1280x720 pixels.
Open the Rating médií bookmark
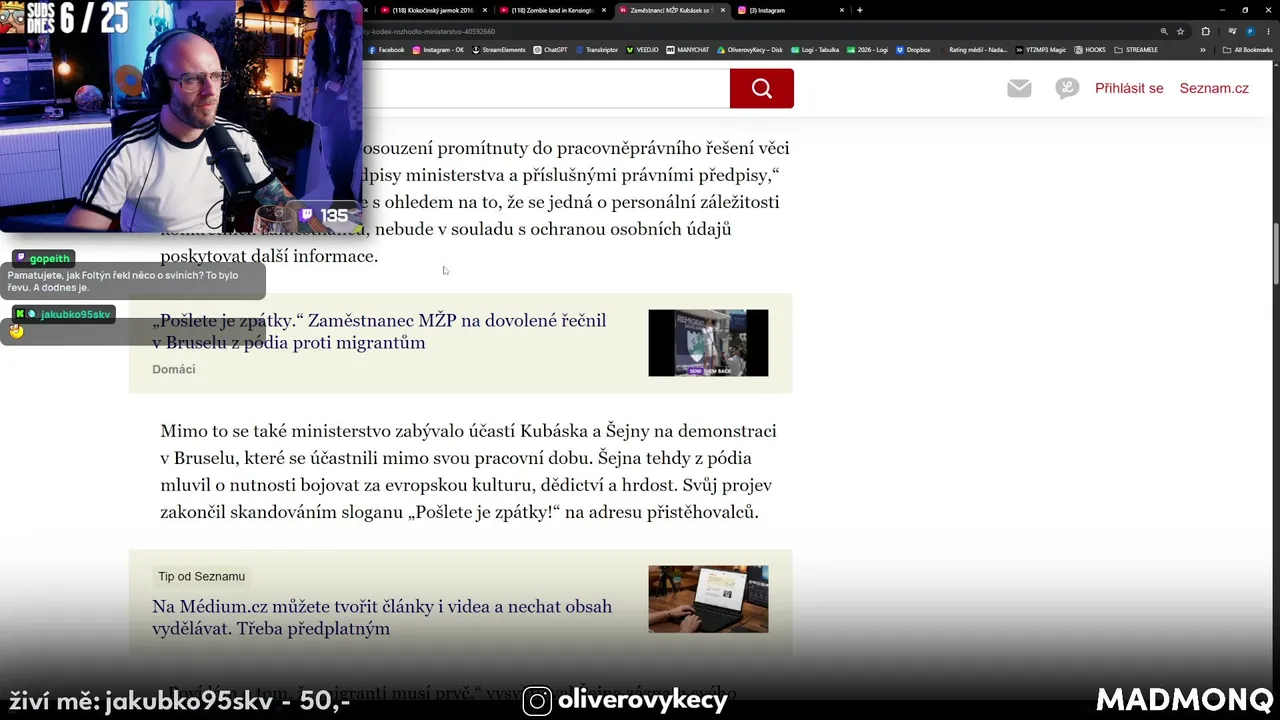coord(973,50)
